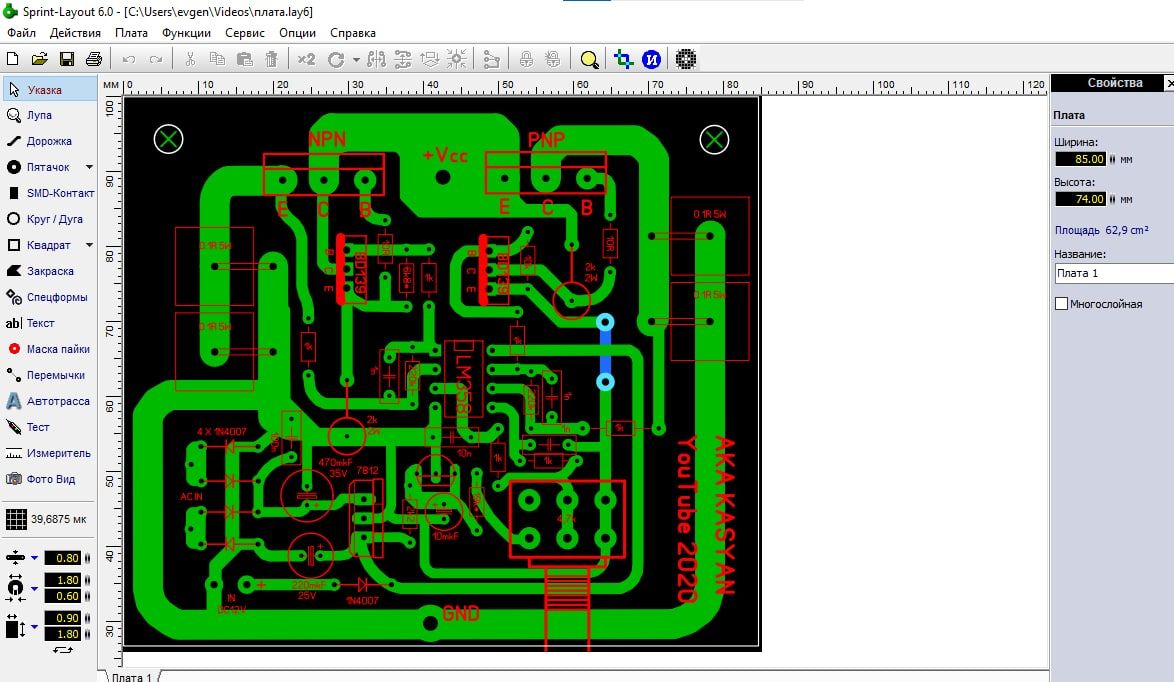Enable the Многослойная checkbox
The height and width of the screenshot is (682, 1174).
tap(1062, 303)
